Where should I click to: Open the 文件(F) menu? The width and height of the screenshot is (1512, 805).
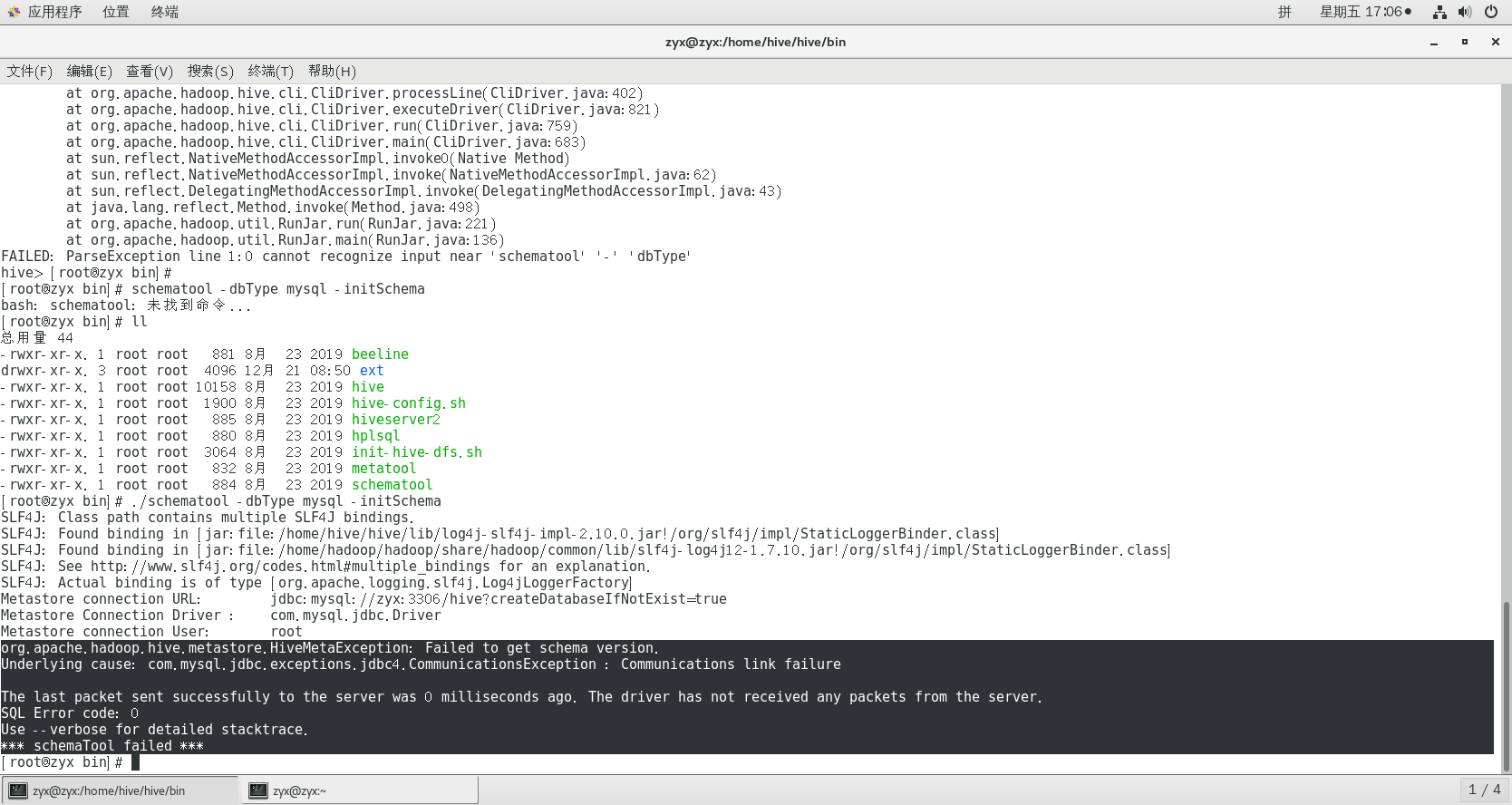(x=30, y=71)
